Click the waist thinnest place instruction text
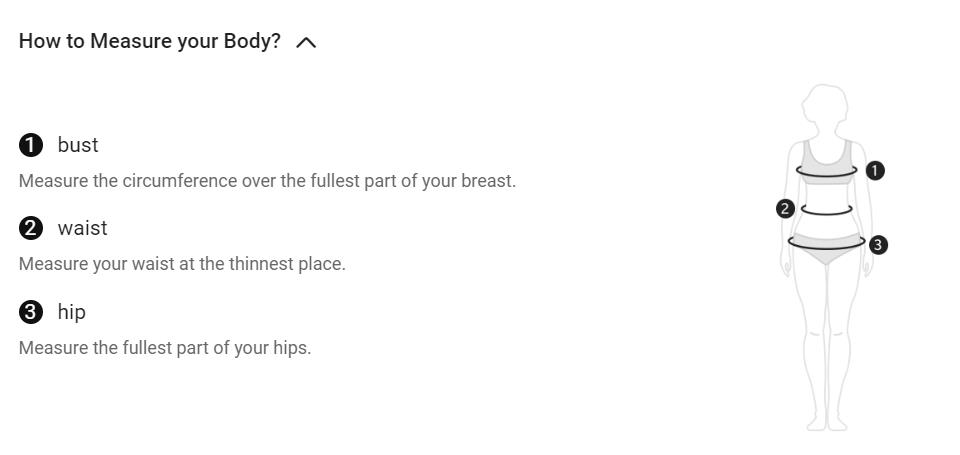Screen dimensions: 960x455 point(182,264)
